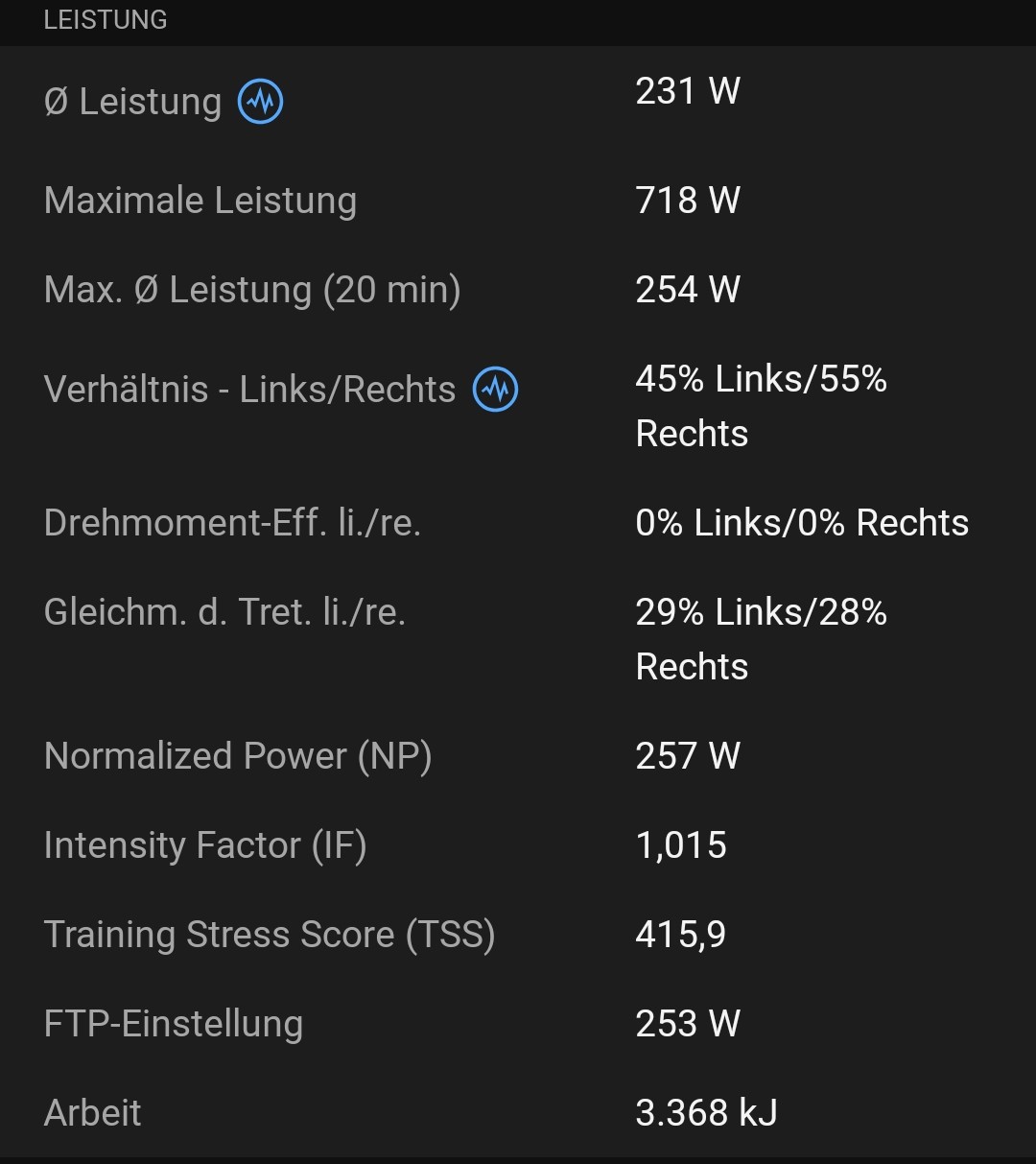Image resolution: width=1036 pixels, height=1164 pixels.
Task: Tap the 415,9 TSS value
Action: click(681, 935)
